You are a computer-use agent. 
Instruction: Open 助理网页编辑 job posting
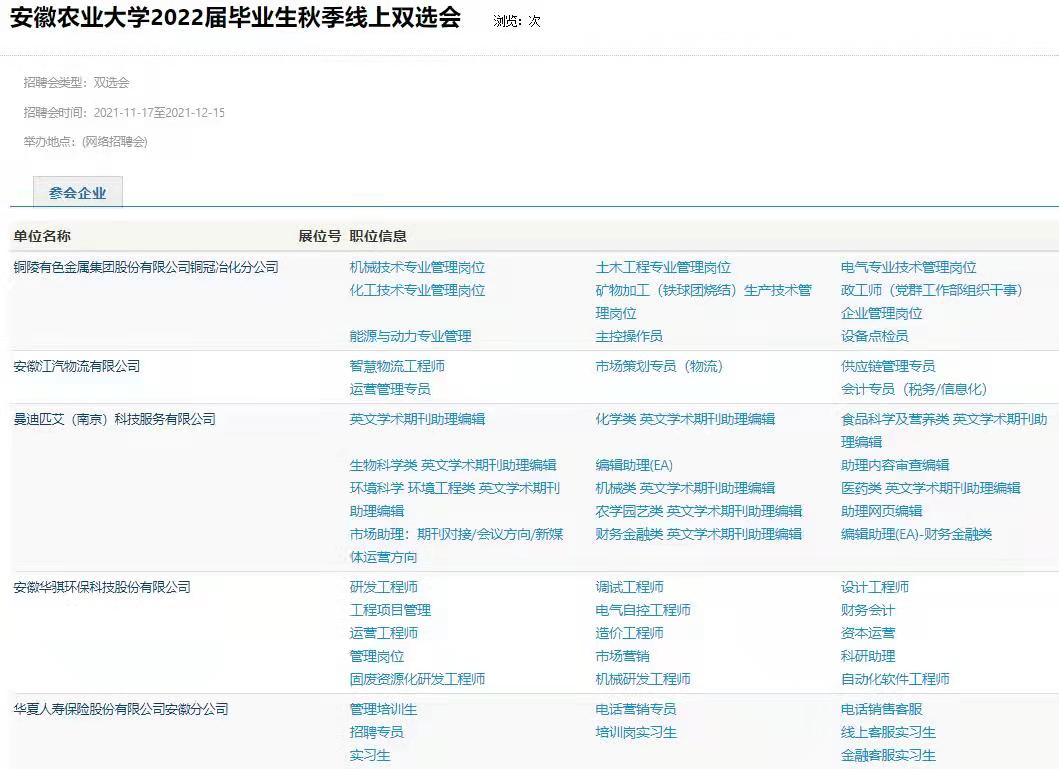pyautogui.click(x=881, y=511)
